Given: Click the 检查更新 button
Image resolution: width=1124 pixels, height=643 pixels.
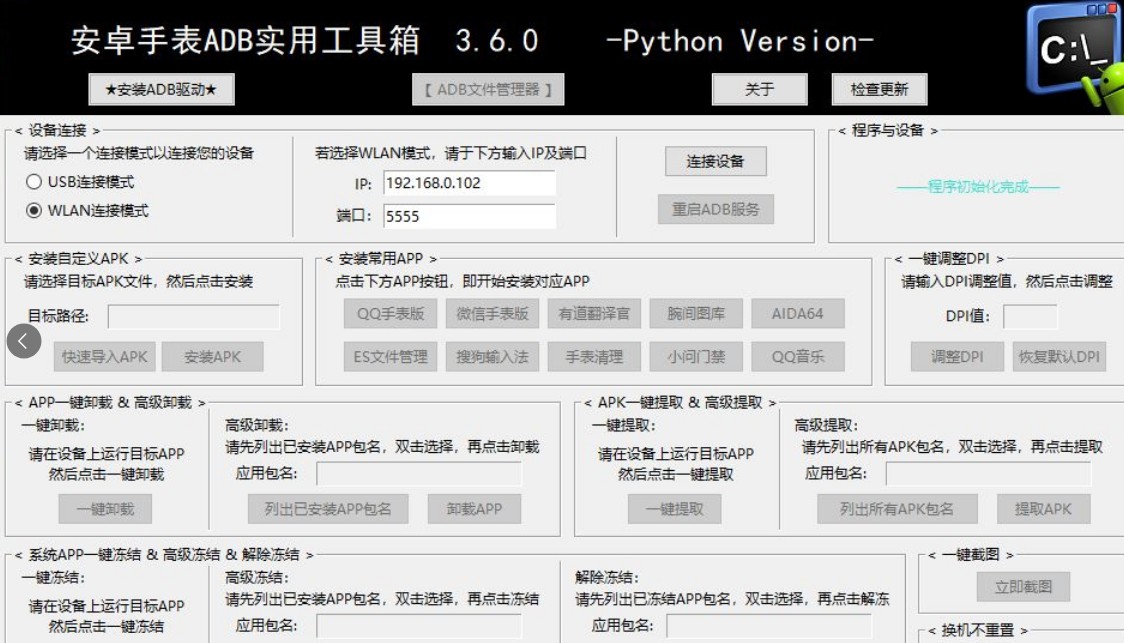Looking at the screenshot, I should point(879,89).
